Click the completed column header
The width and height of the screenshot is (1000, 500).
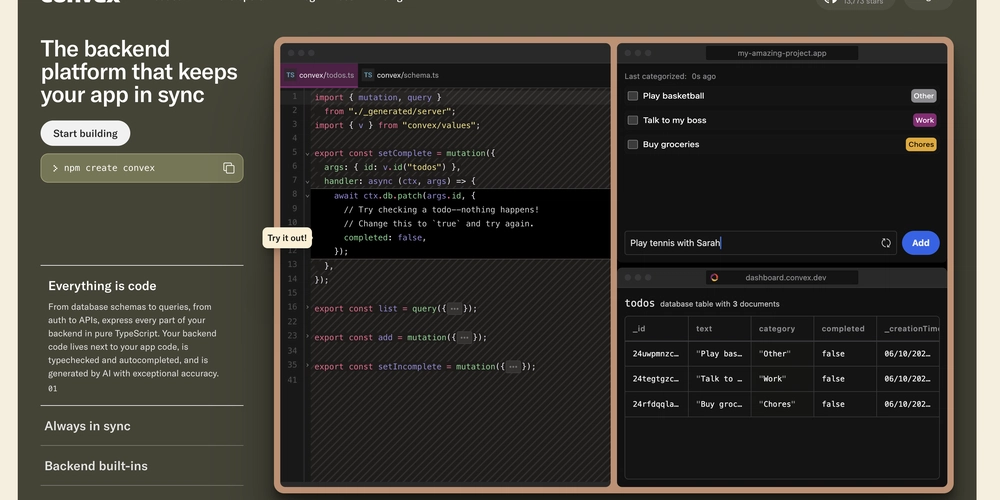845,328
